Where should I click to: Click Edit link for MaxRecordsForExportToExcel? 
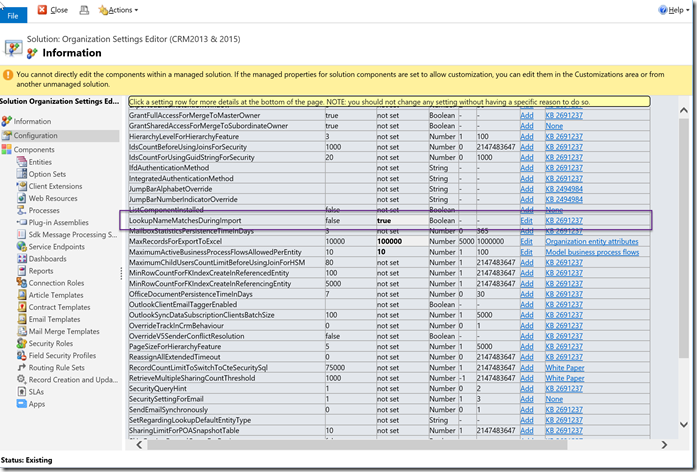click(526, 241)
